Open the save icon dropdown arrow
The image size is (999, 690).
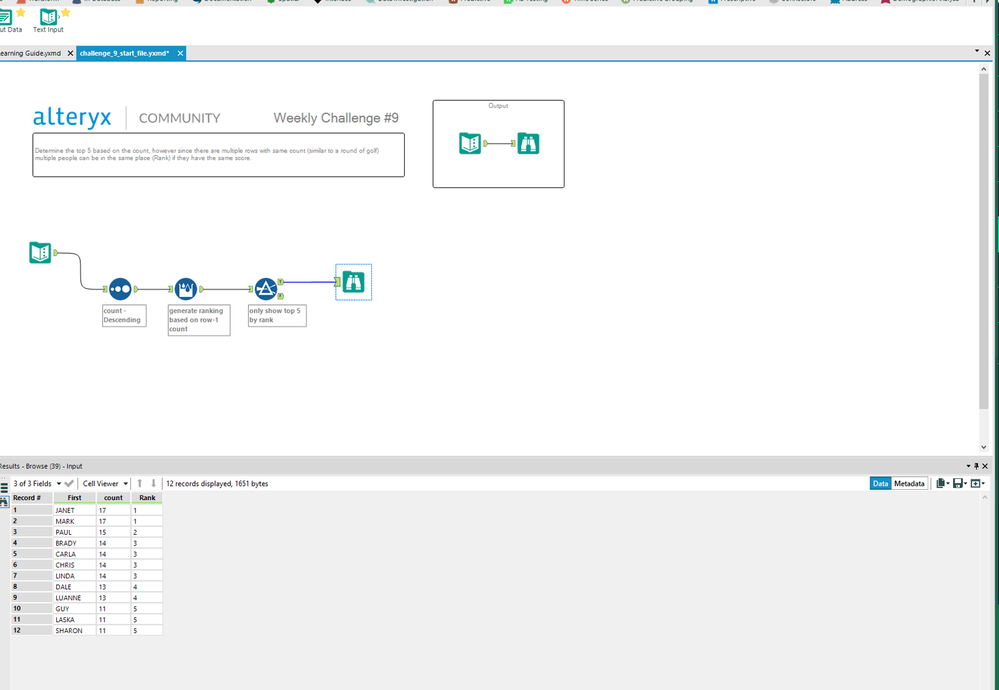point(965,484)
